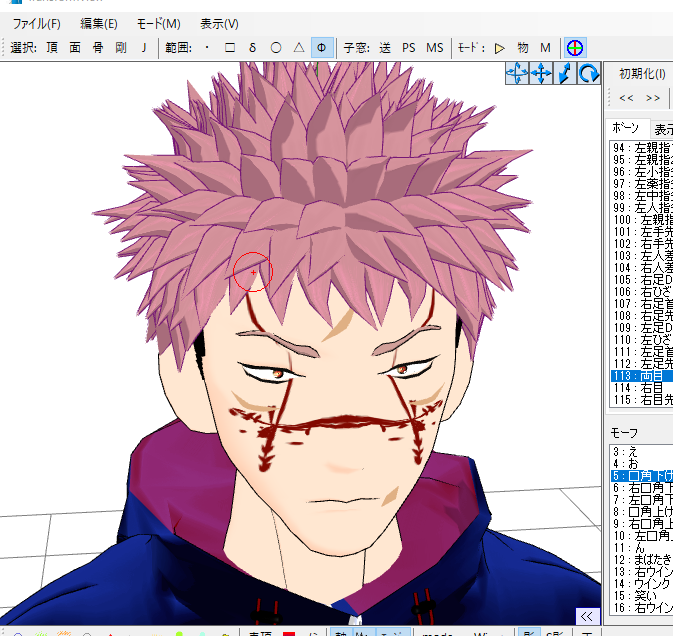Select bone row 94 in bone list
Image resolution: width=673 pixels, height=636 pixels.
pos(642,148)
